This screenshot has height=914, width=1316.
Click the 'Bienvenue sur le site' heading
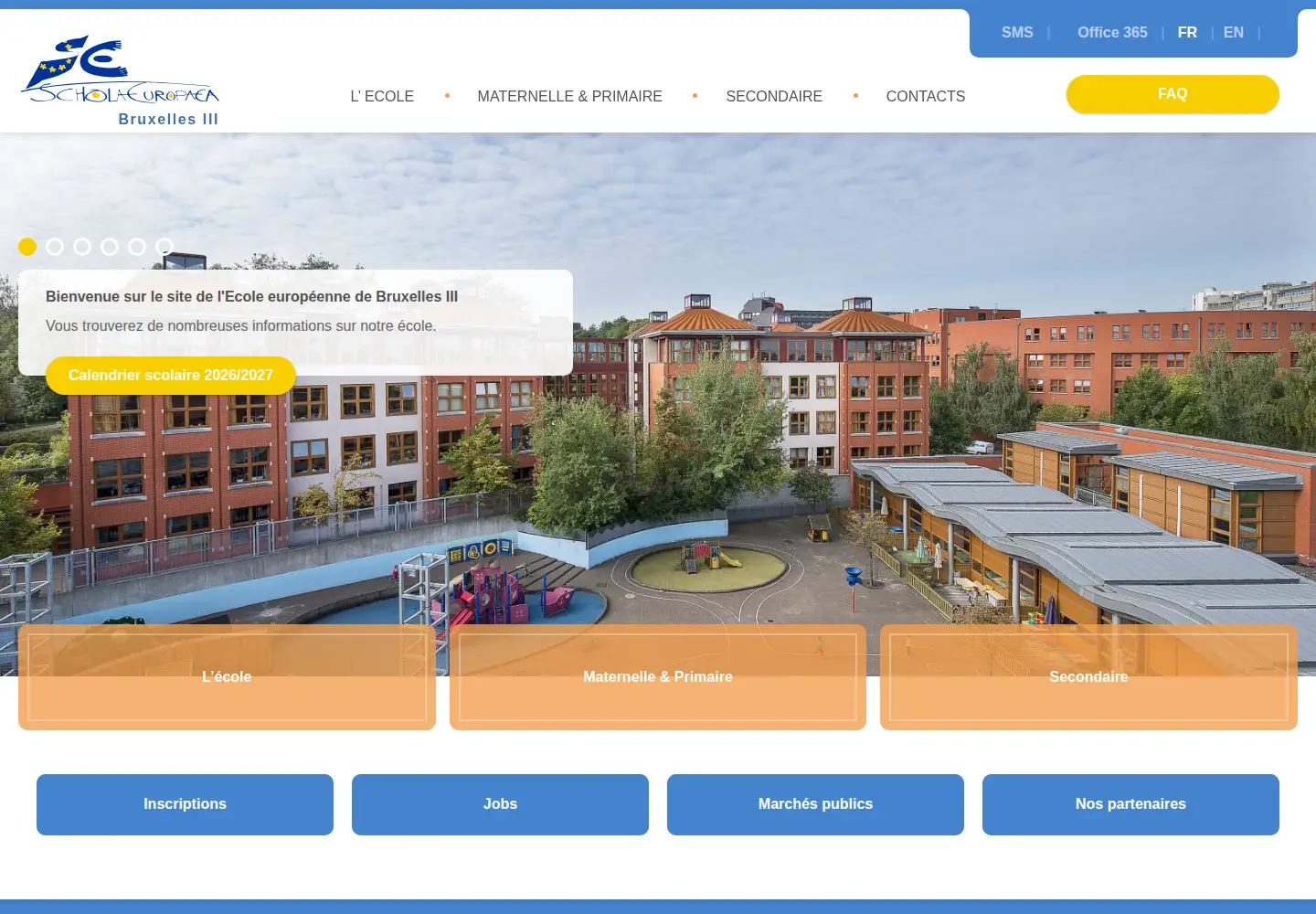(x=252, y=297)
